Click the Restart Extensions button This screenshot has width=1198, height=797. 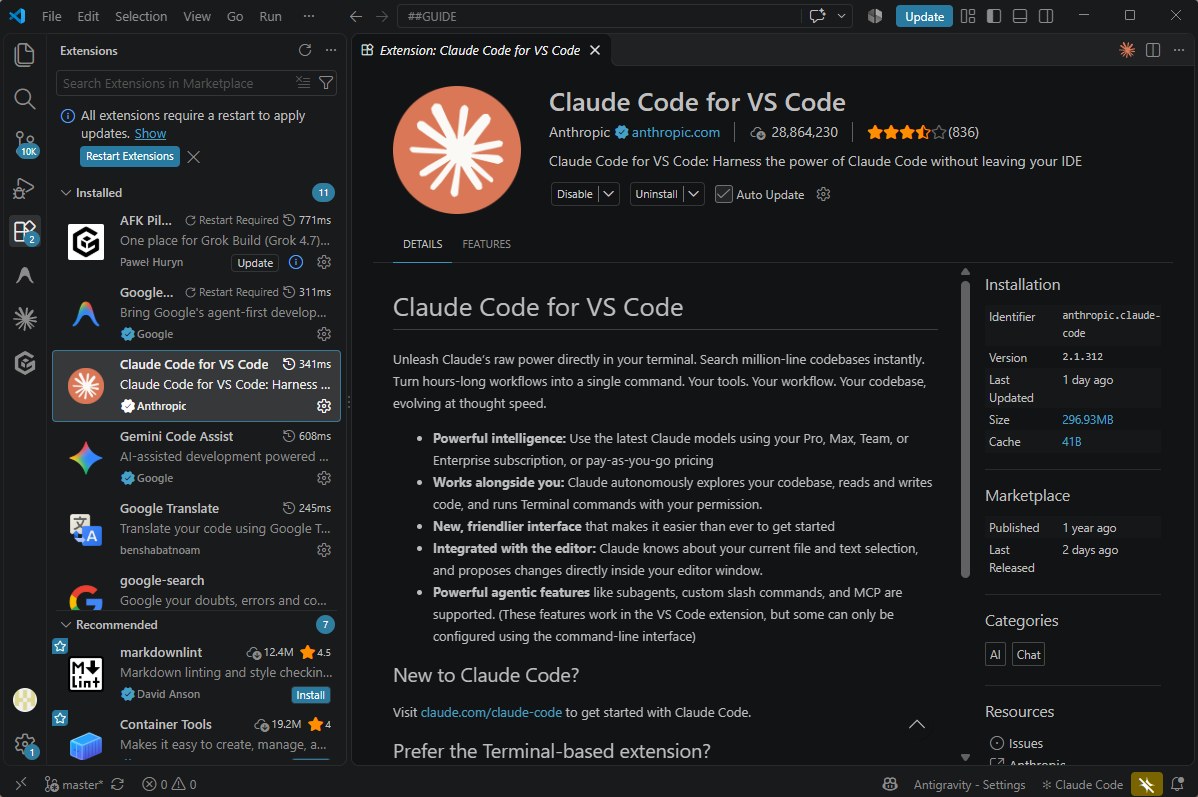tap(130, 156)
